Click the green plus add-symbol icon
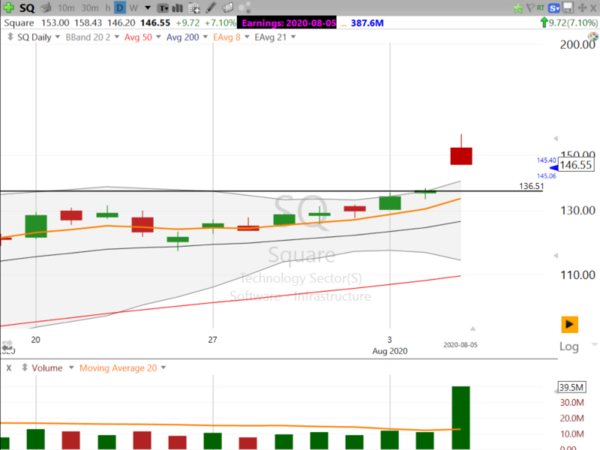The width and height of the screenshot is (600, 450). (x=9, y=7)
